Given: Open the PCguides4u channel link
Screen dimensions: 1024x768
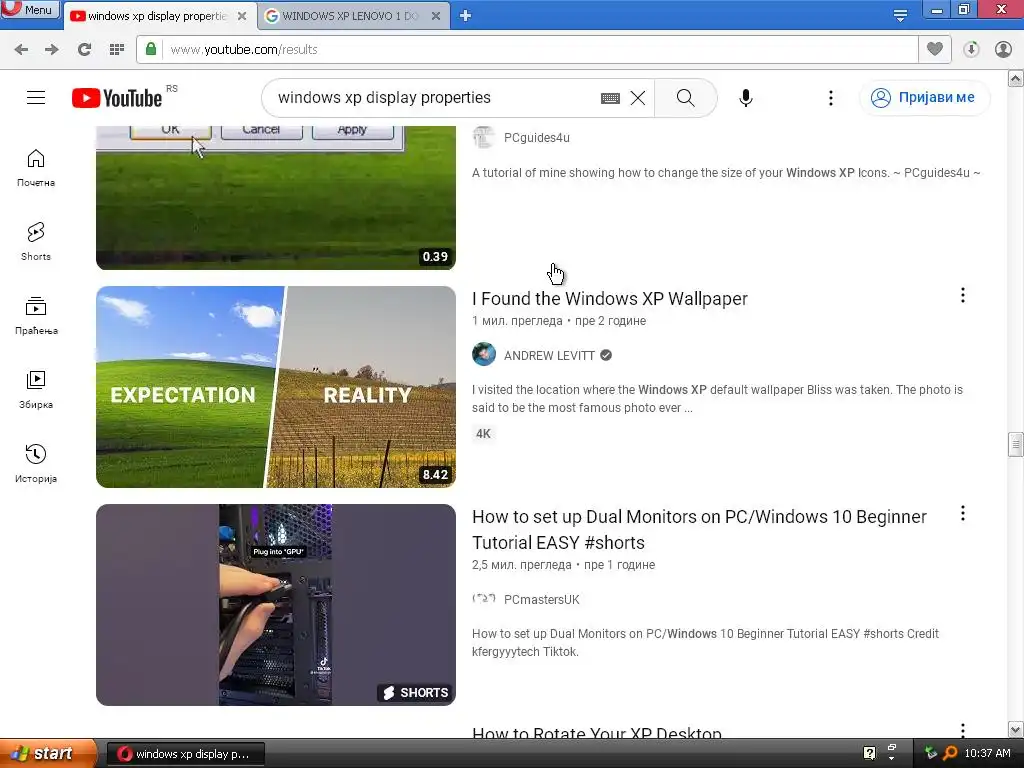Looking at the screenshot, I should 537,138.
